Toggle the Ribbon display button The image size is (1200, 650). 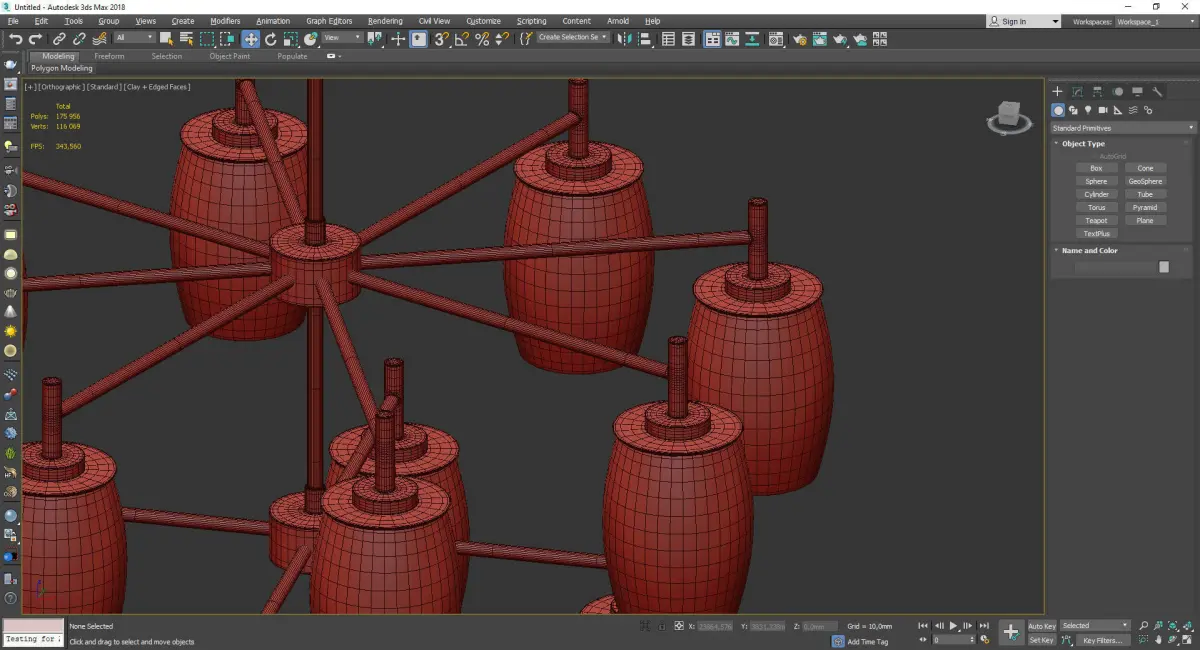coord(712,39)
